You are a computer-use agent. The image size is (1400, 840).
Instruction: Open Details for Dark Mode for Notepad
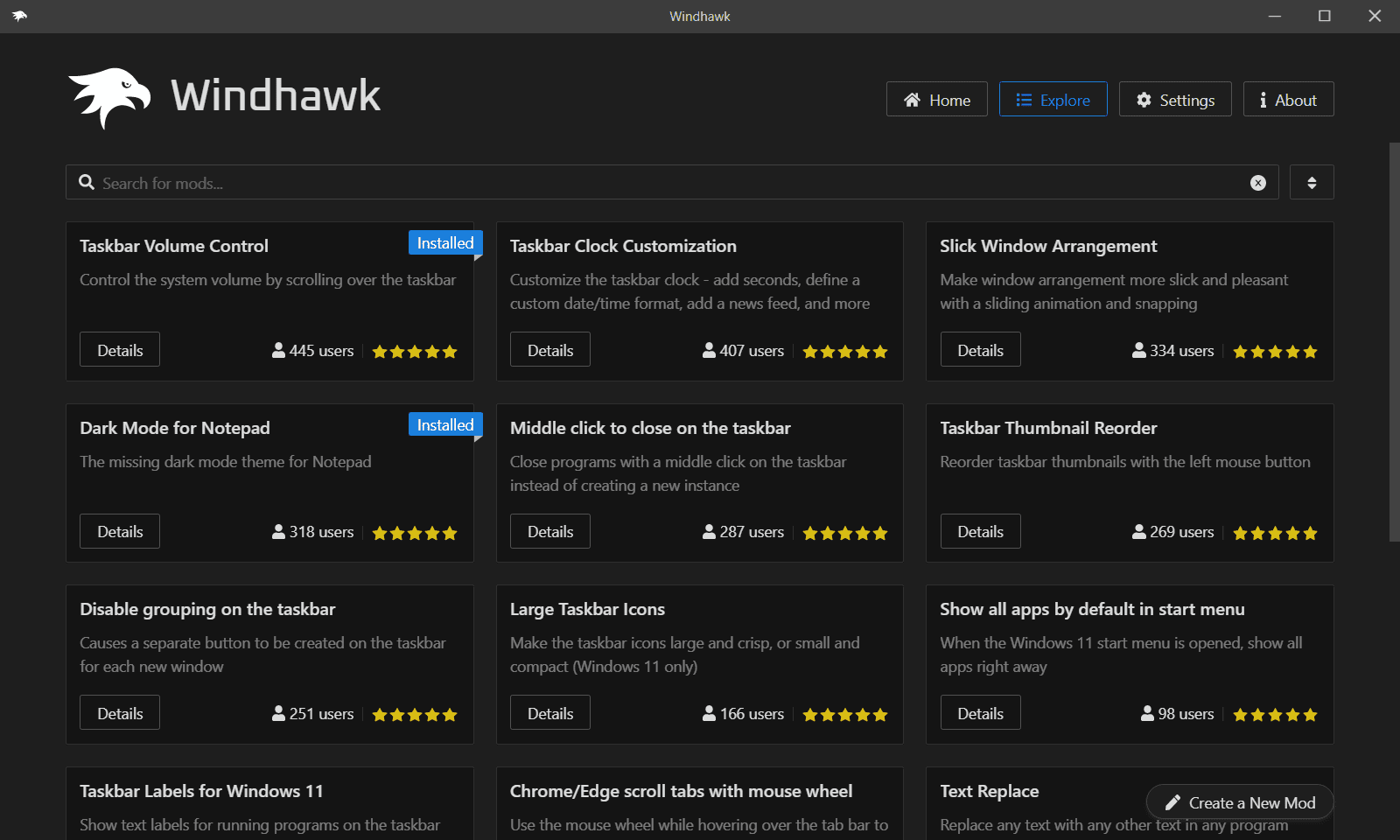point(120,531)
